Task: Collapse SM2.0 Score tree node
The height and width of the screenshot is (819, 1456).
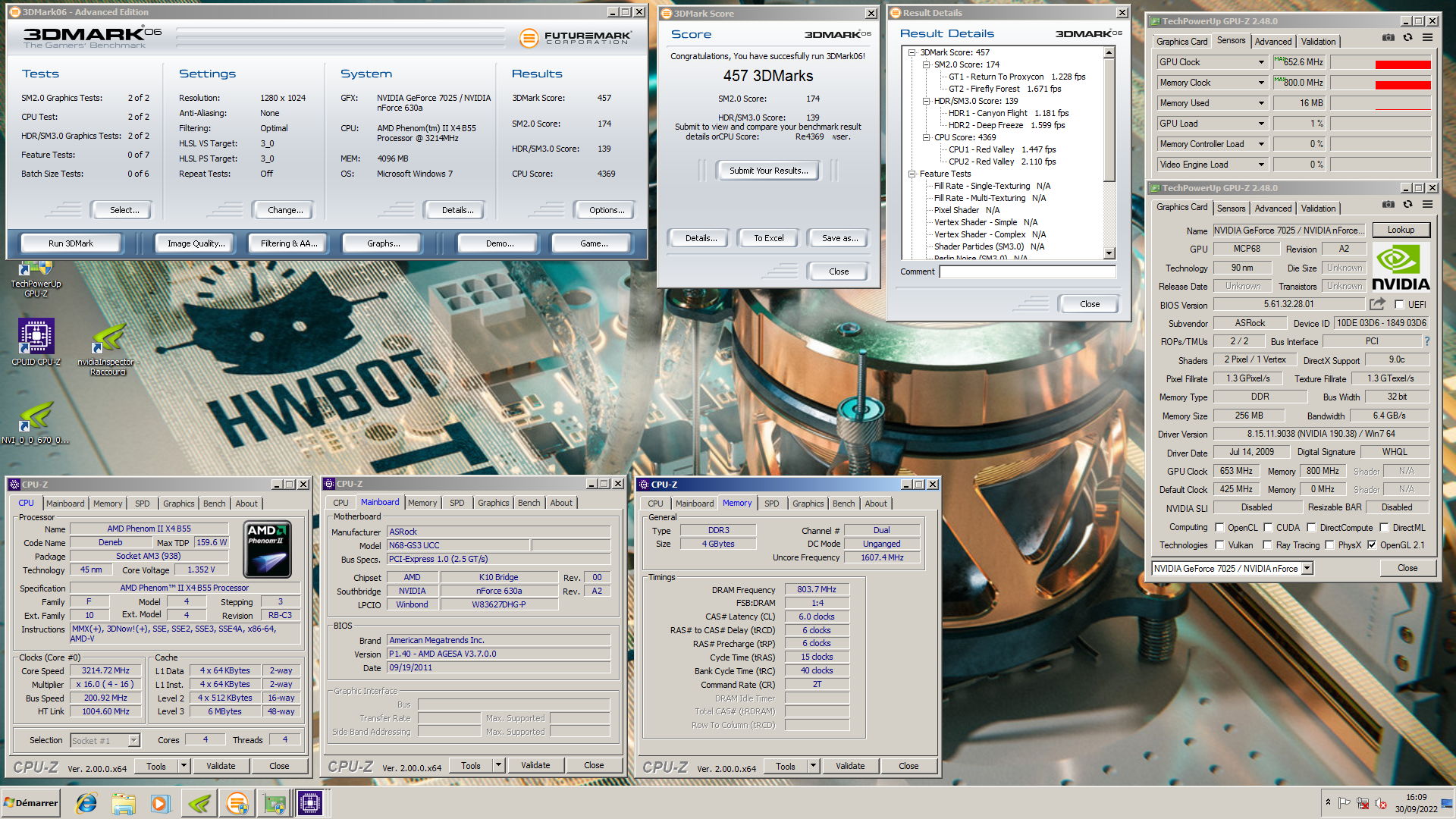Action: 926,64
